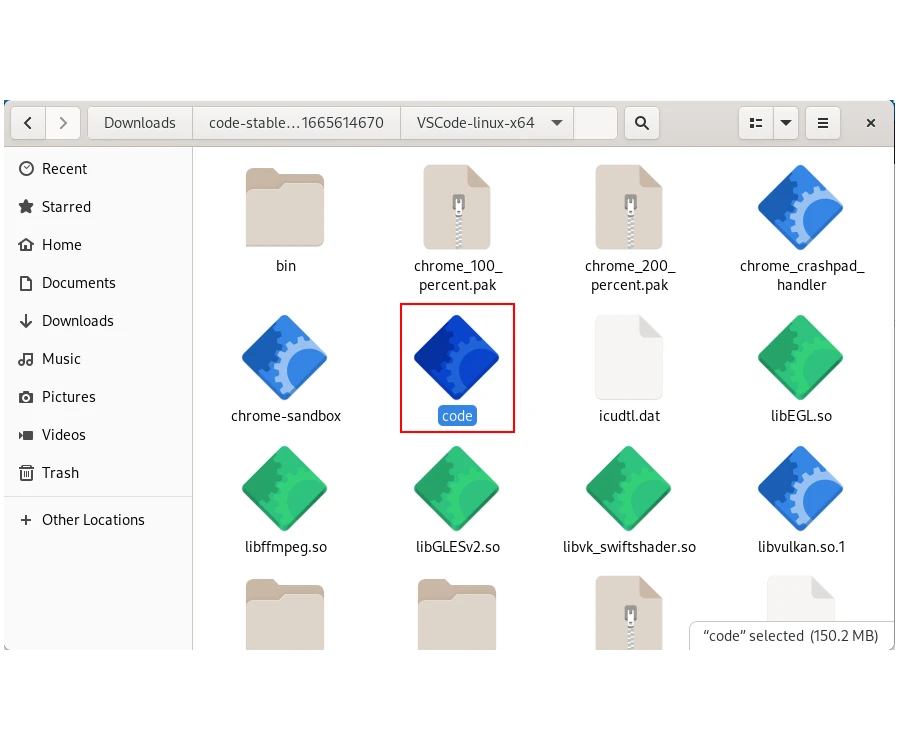Click the forward navigation arrow
900x736 pixels.
[x=63, y=123]
